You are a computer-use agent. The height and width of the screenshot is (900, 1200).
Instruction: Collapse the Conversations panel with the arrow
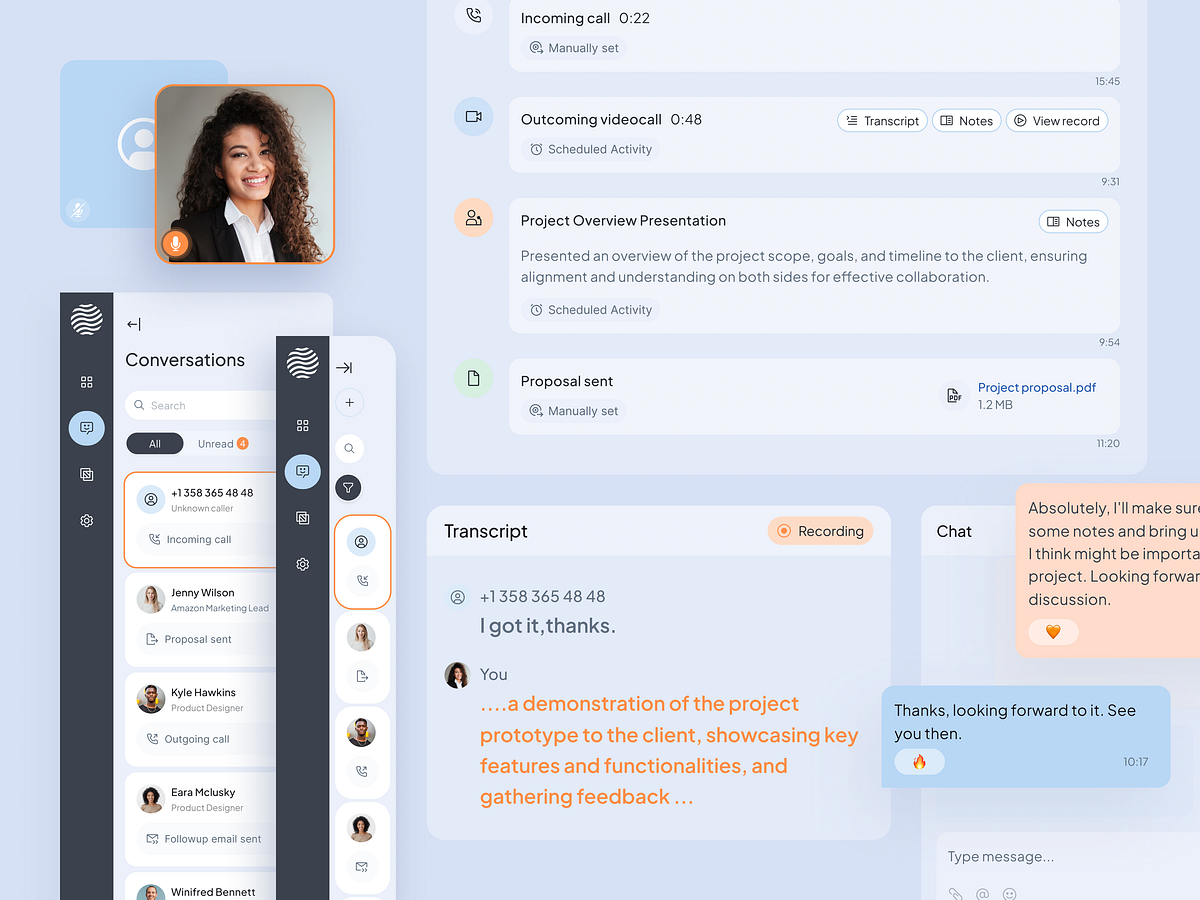pyautogui.click(x=133, y=324)
